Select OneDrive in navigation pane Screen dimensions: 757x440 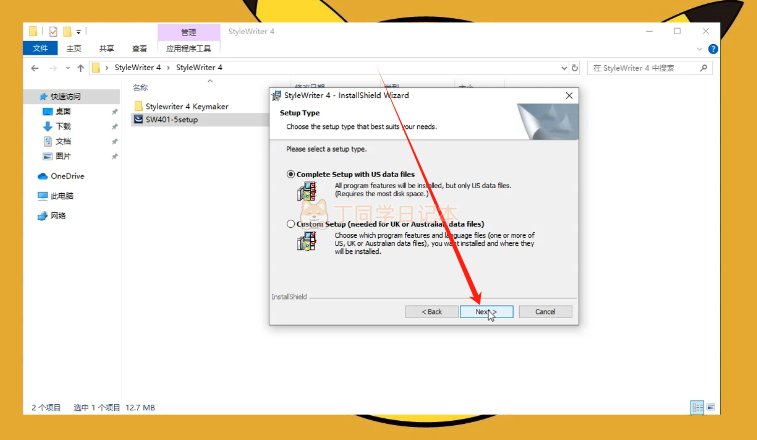(x=67, y=176)
